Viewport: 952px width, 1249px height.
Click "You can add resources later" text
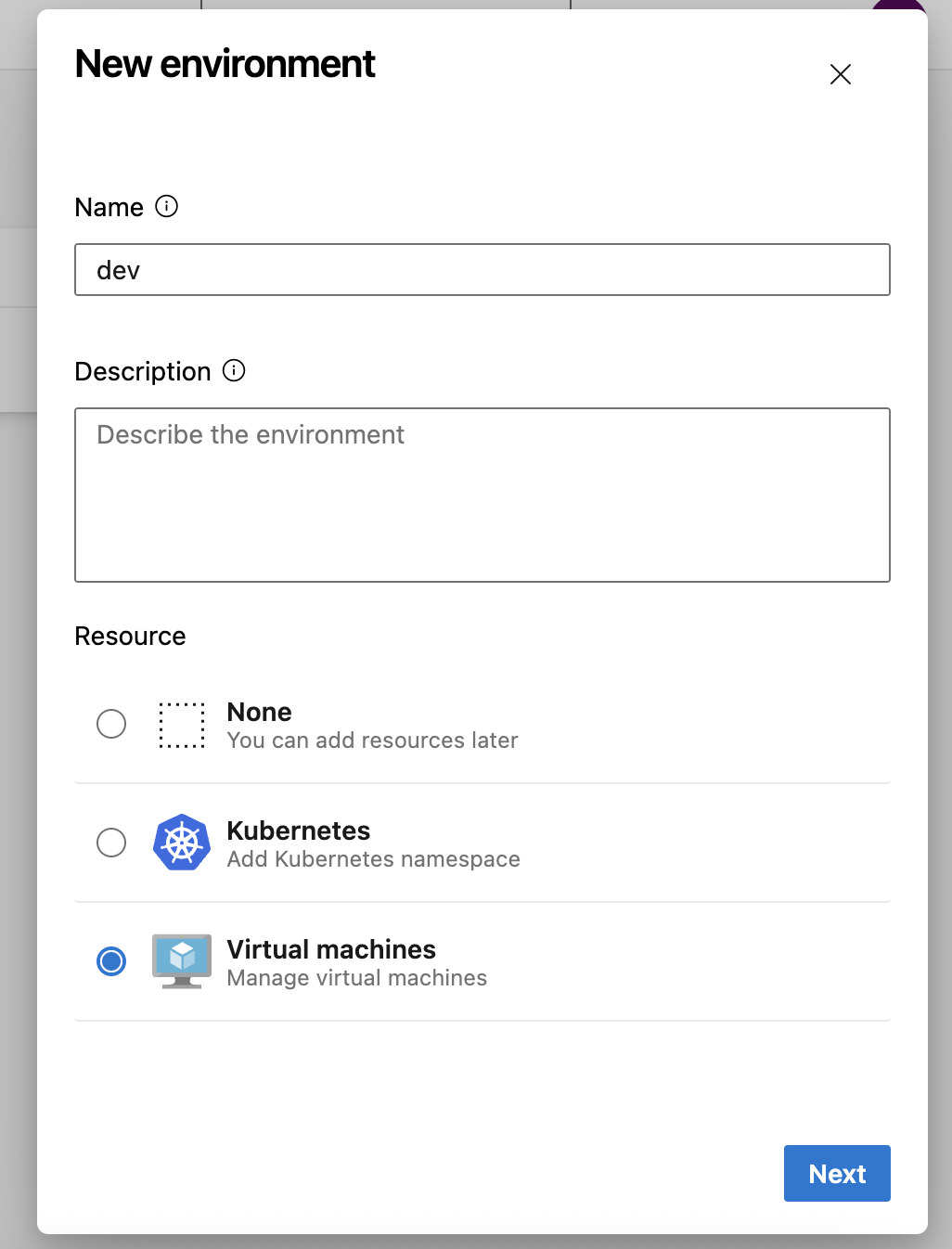tap(372, 740)
